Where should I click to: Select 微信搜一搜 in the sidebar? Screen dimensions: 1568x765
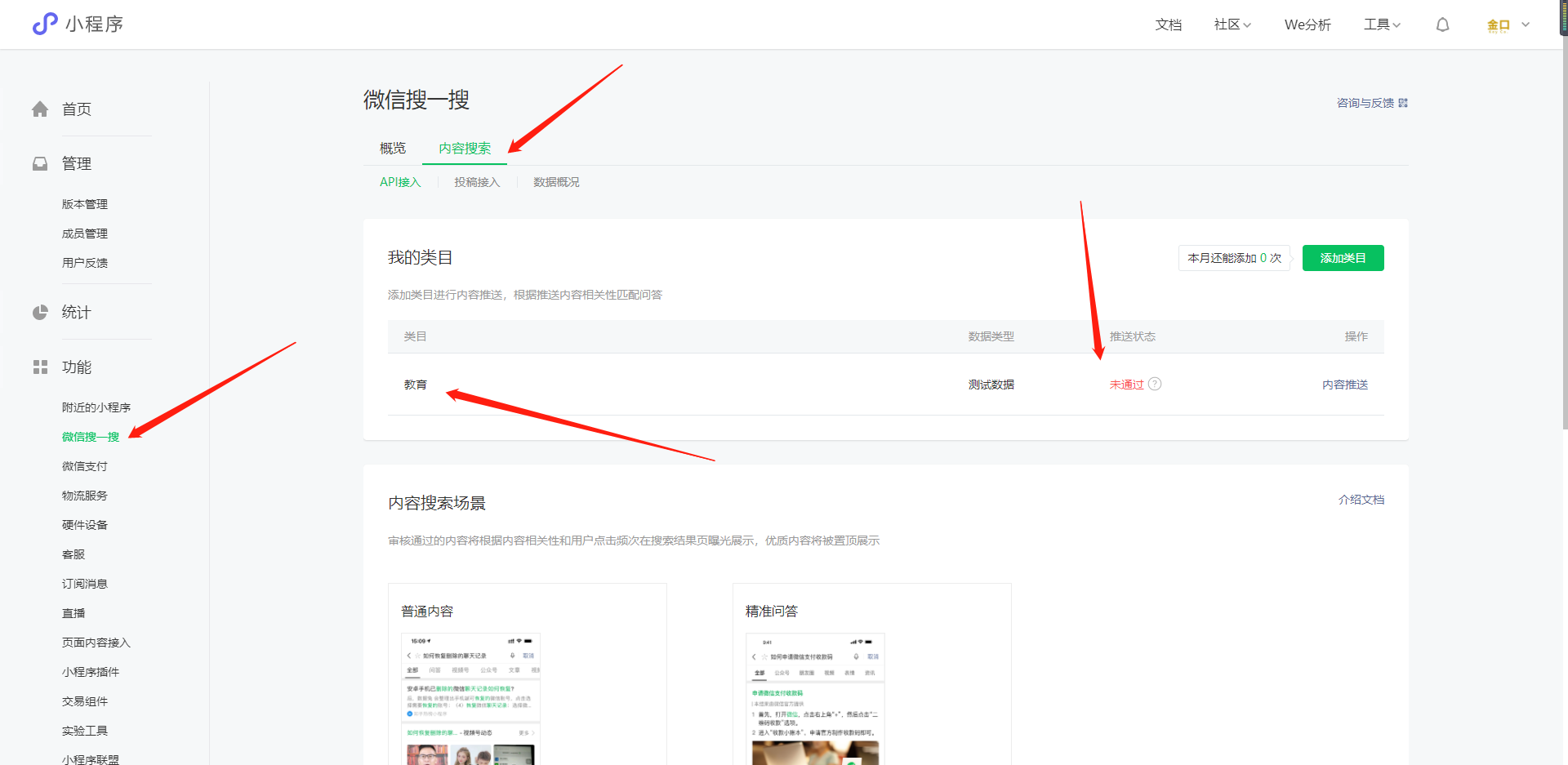click(x=91, y=437)
